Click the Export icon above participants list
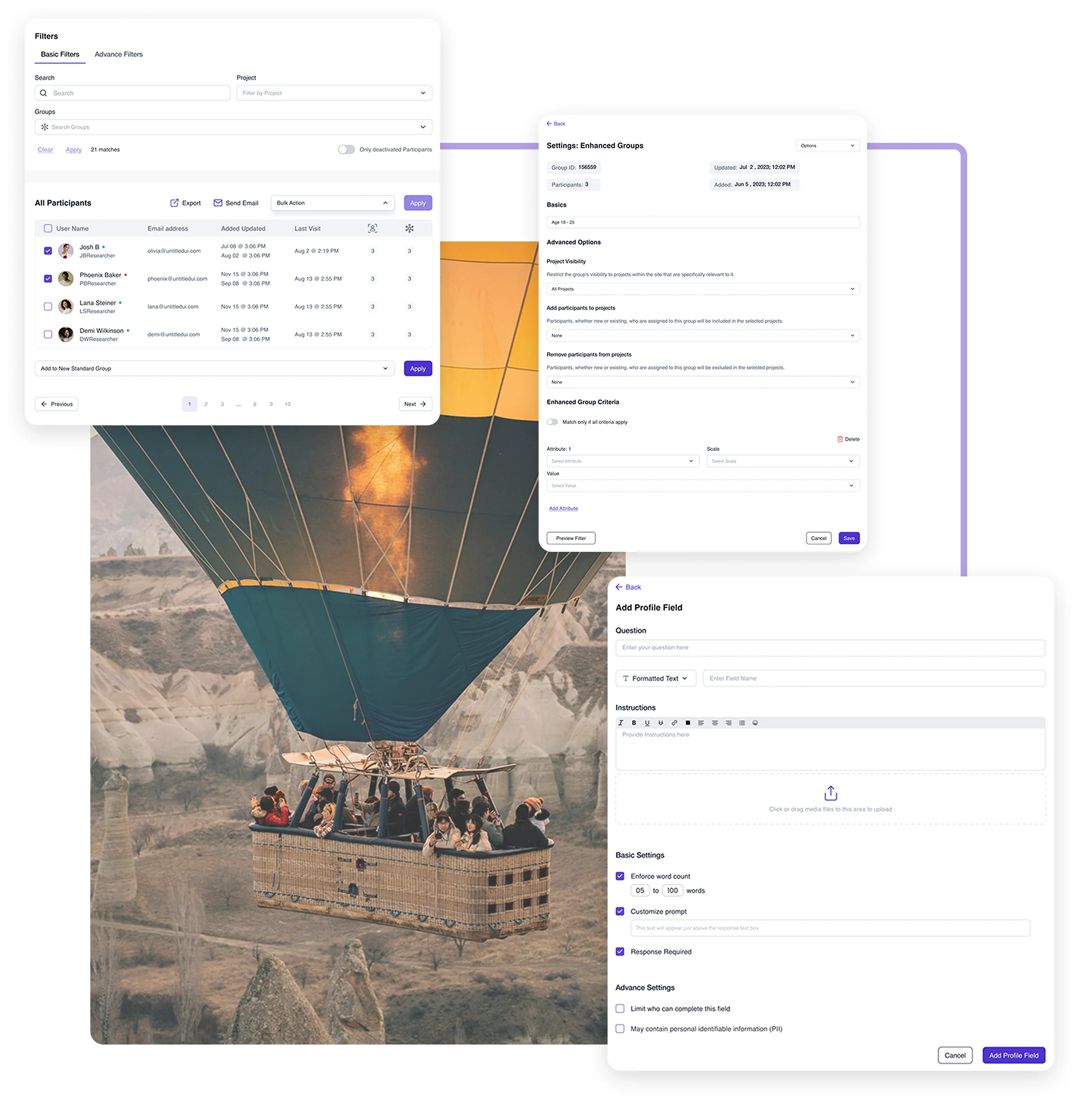Image resolution: width=1092 pixels, height=1102 pixels. [174, 202]
